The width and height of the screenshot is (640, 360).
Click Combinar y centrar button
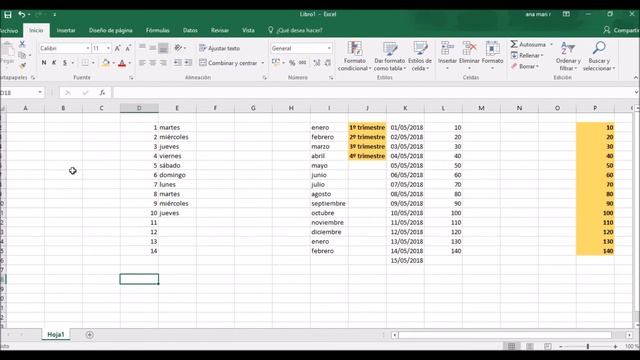[x=228, y=63]
